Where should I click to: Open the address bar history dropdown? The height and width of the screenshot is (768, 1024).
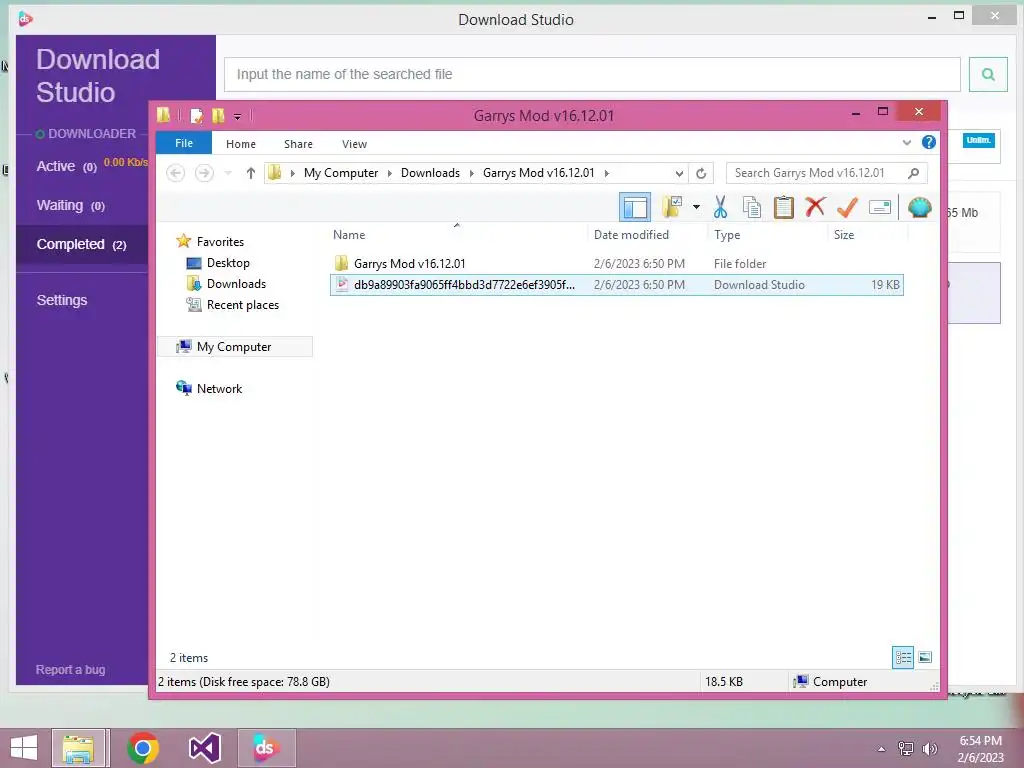(679, 173)
